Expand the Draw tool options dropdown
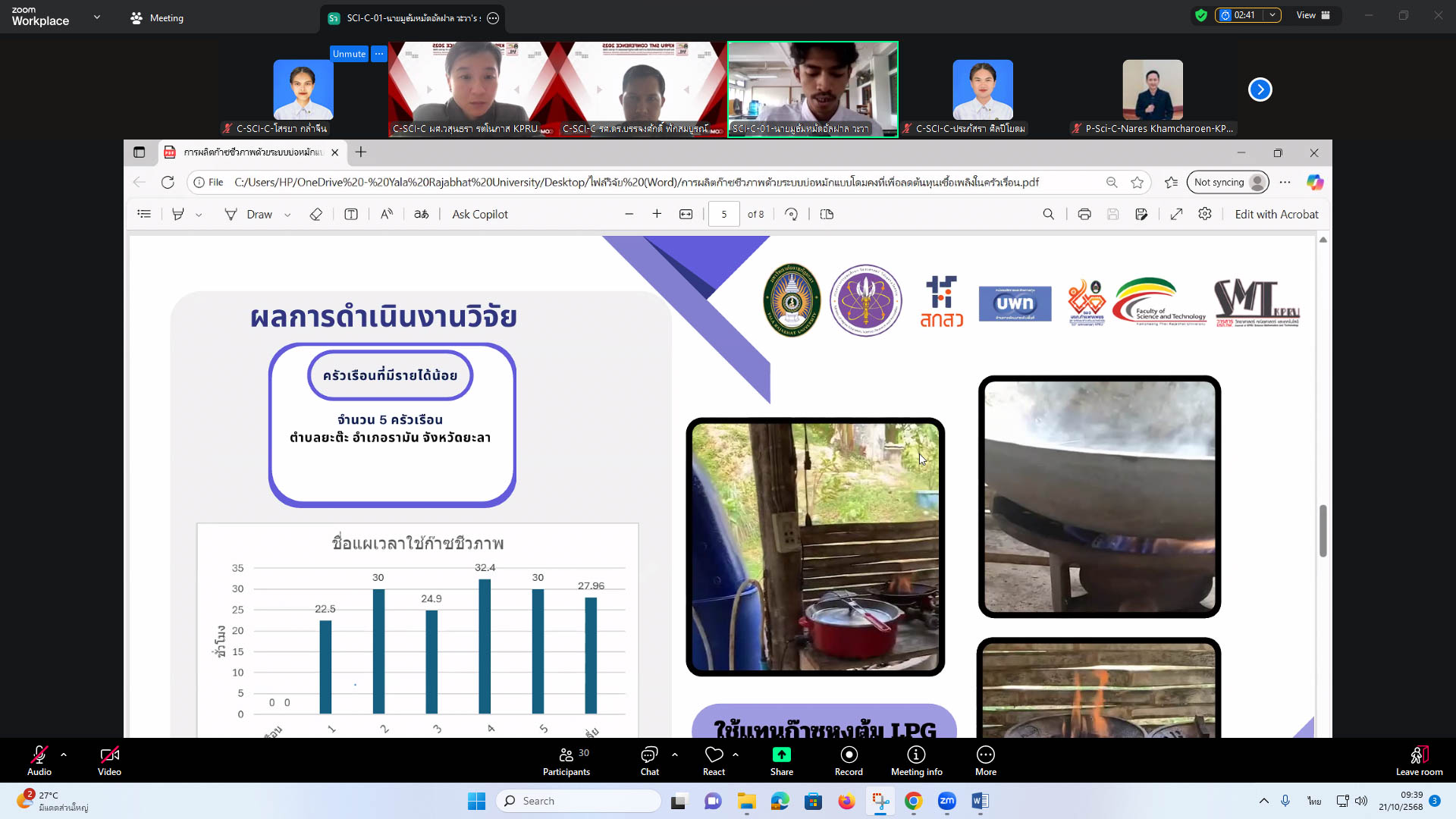Image resolution: width=1456 pixels, height=819 pixels. coord(287,215)
